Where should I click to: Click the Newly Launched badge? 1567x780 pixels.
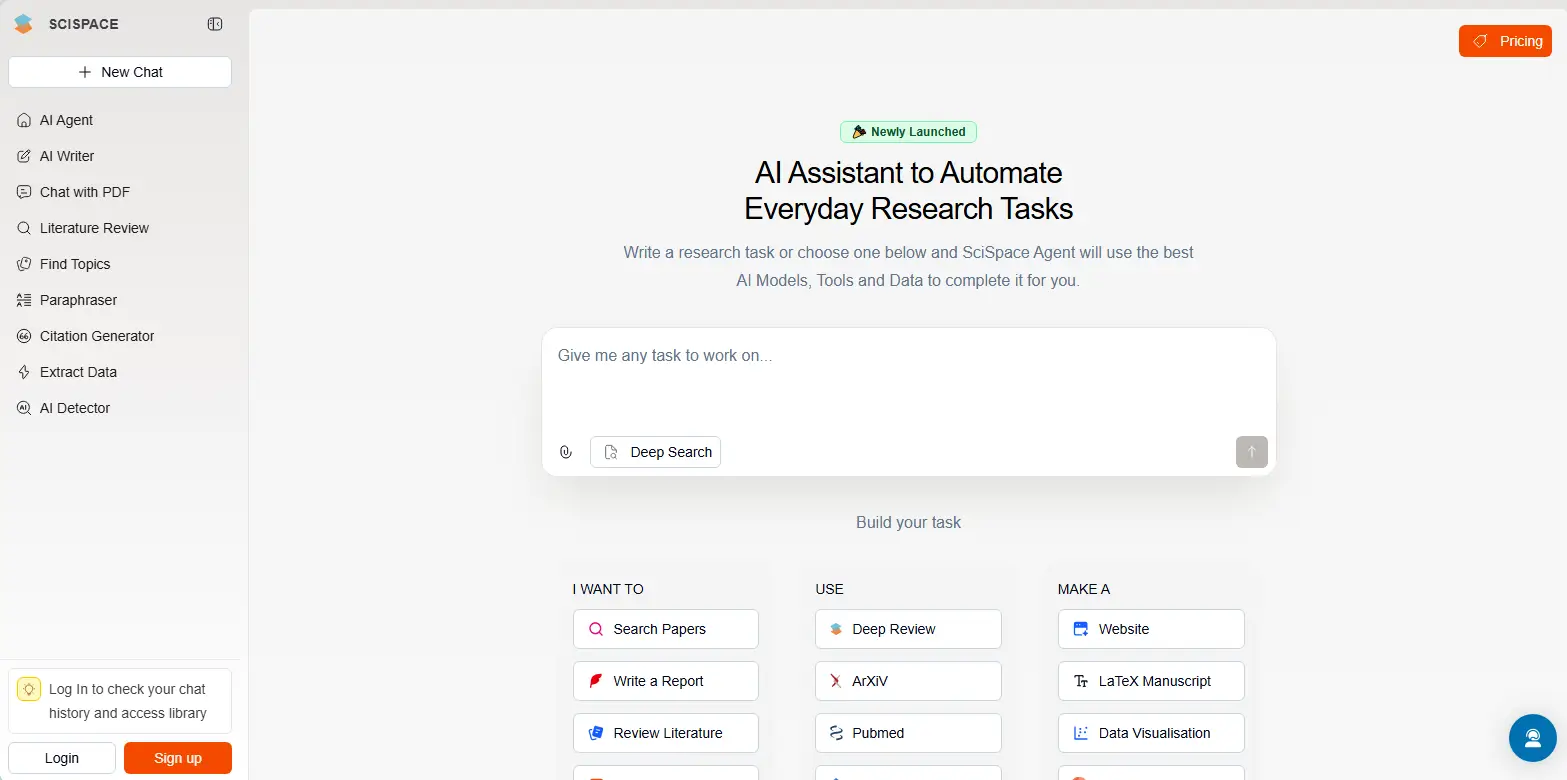(908, 132)
